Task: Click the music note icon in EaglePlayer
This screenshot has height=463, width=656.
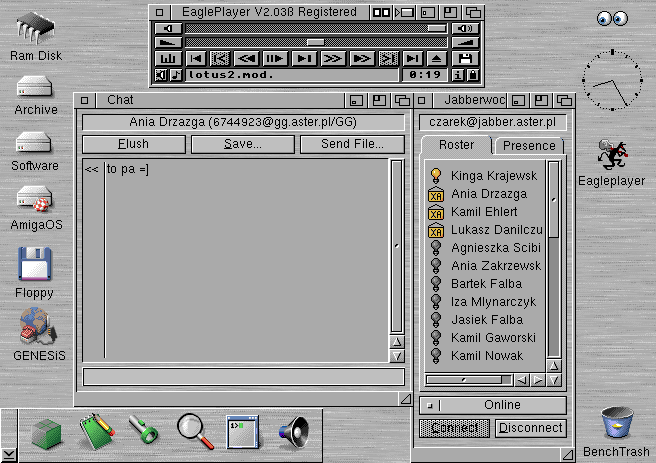Action: [x=176, y=75]
